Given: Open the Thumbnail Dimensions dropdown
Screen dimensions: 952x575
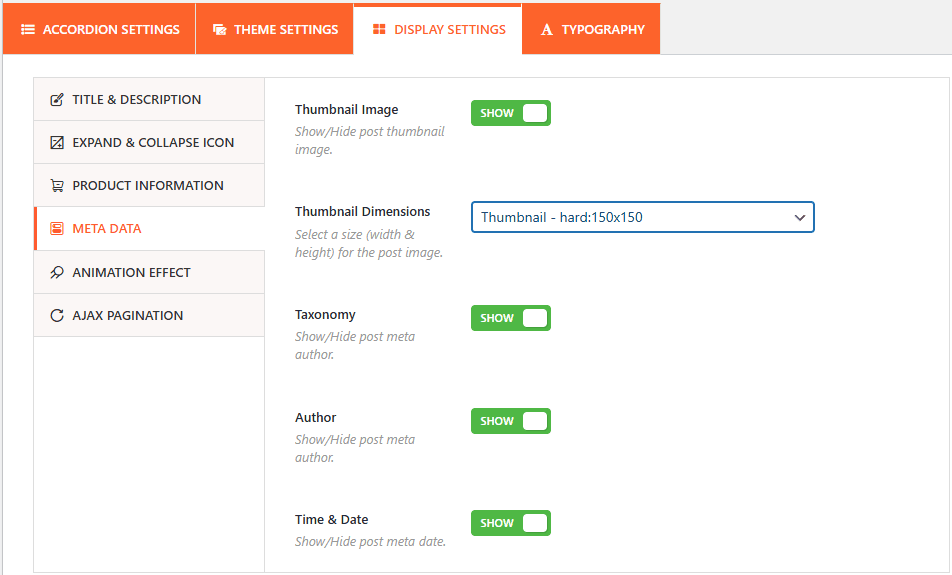Looking at the screenshot, I should tap(642, 217).
